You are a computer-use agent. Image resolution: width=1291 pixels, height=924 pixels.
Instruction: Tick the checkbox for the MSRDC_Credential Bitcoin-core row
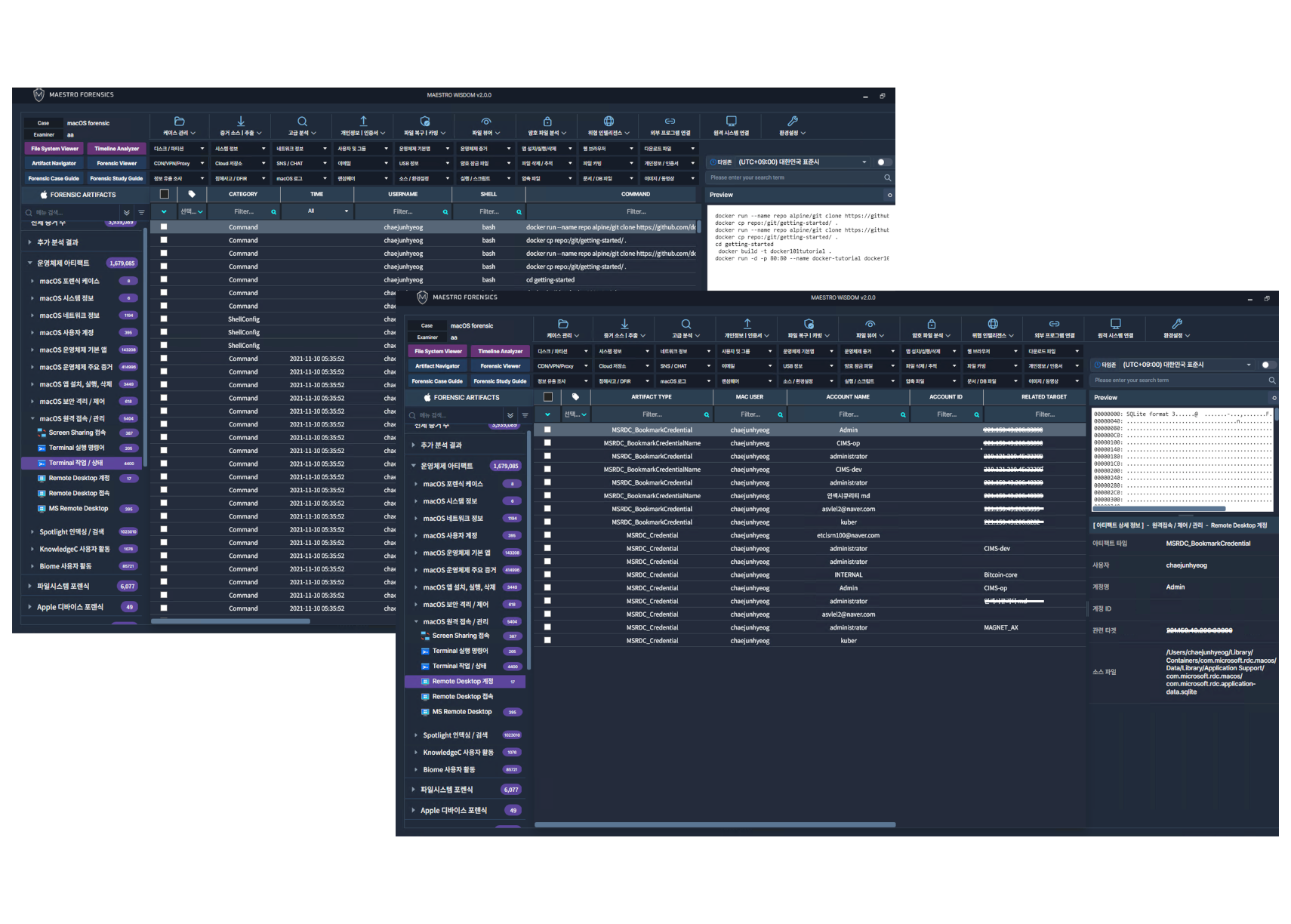click(547, 574)
